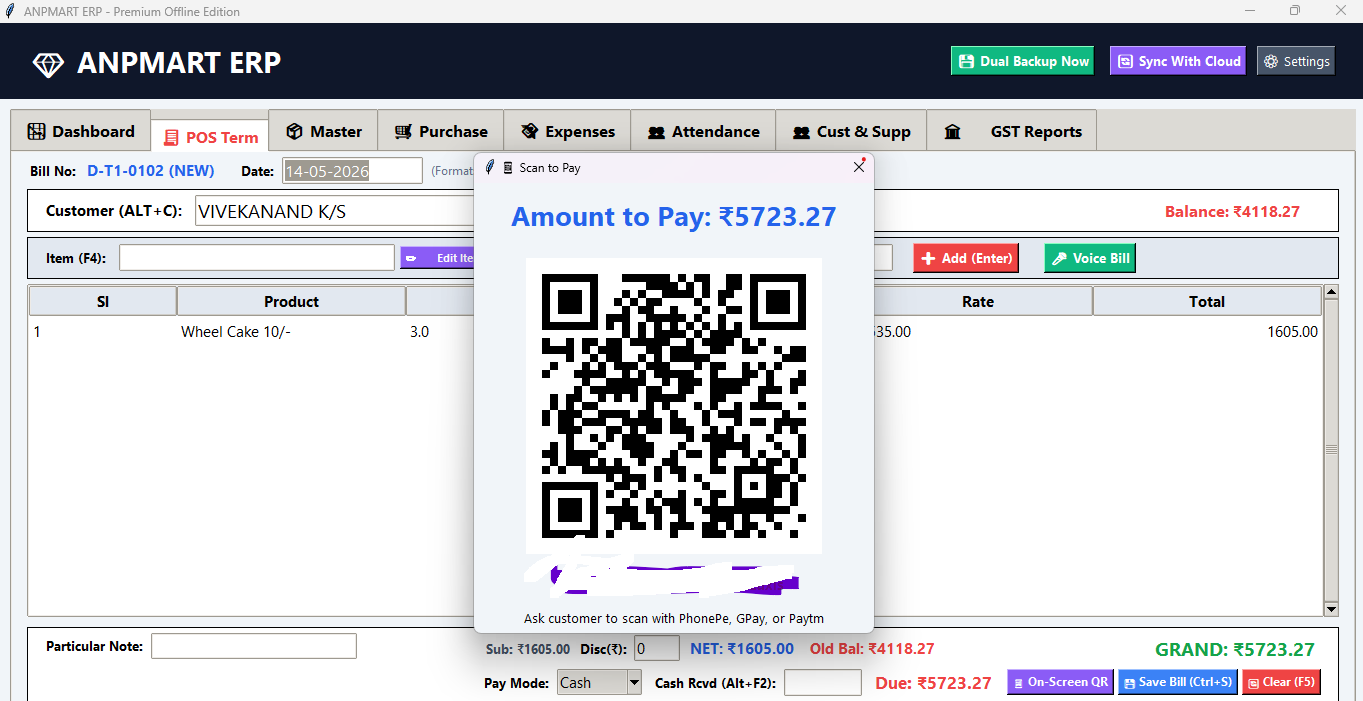The image size is (1363, 701).
Task: Click the Disc(₹) input field
Action: [x=657, y=649]
